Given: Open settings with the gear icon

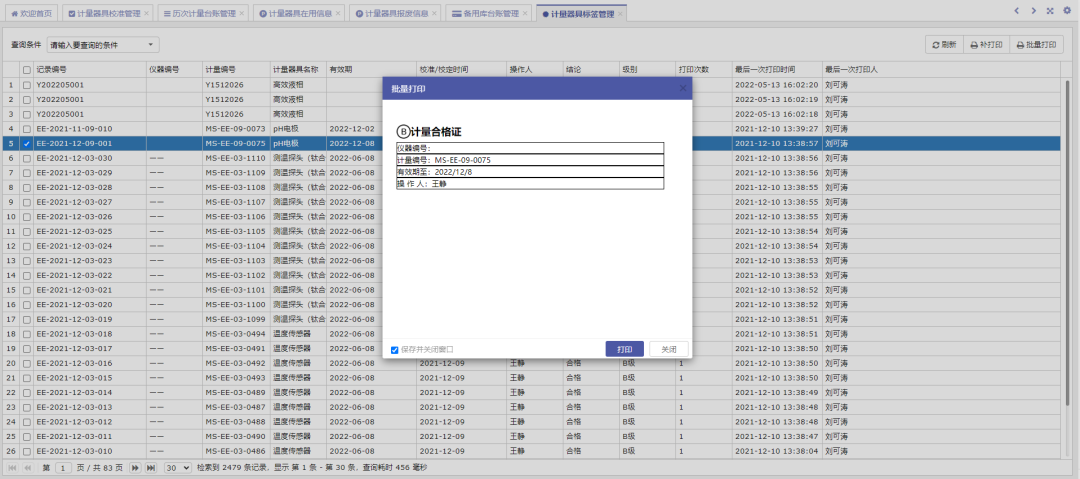Looking at the screenshot, I should pyautogui.click(x=1067, y=10).
